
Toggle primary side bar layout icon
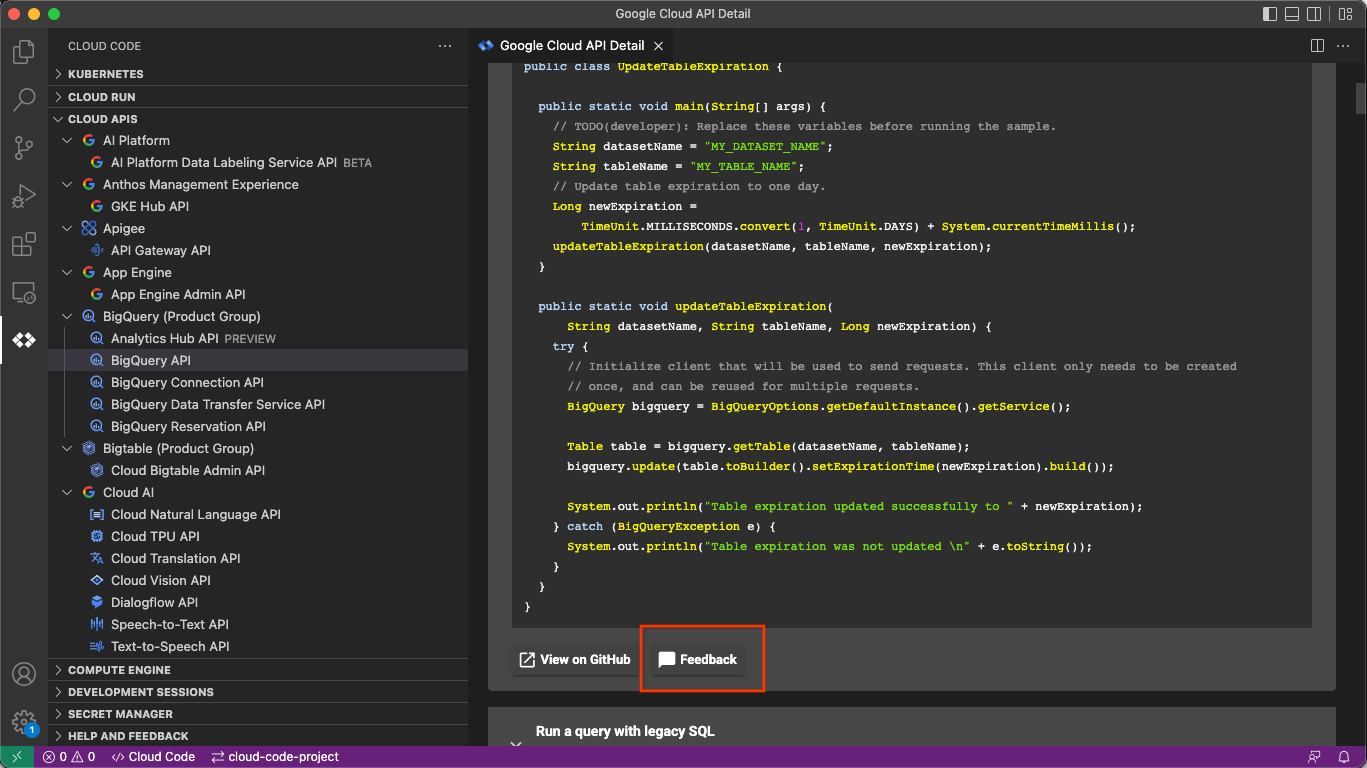pos(1270,14)
